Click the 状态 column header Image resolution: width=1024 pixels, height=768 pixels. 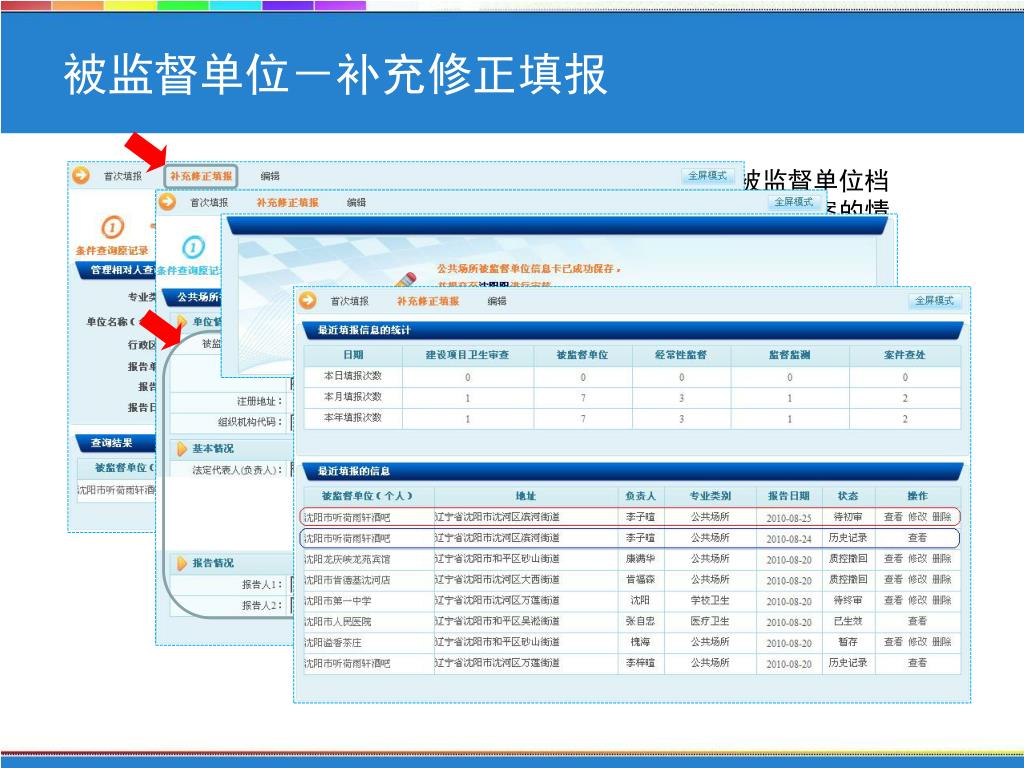coord(847,496)
